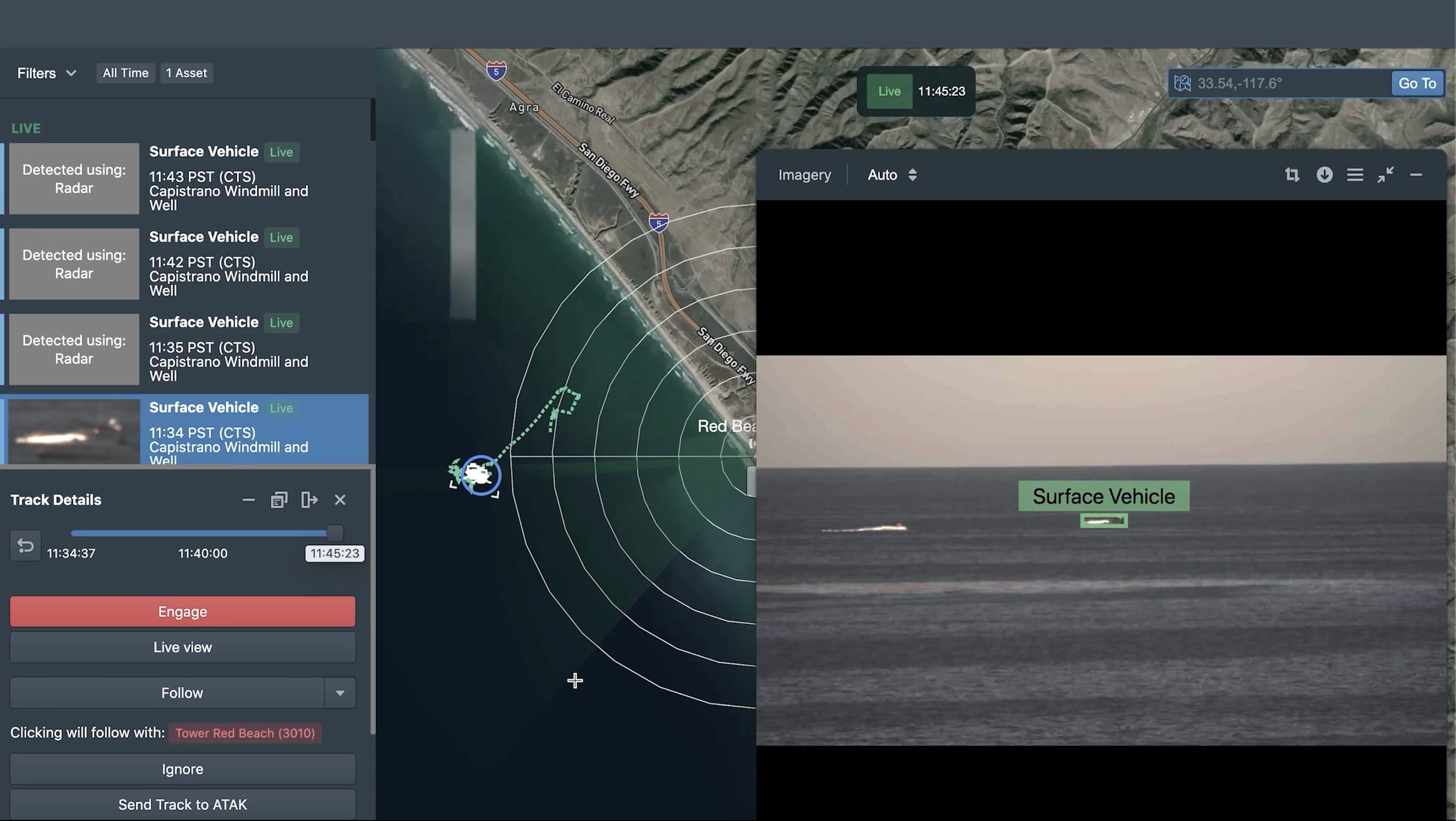The image size is (1456, 821).
Task: Click the Track Details panel scrollbar
Action: point(372,602)
